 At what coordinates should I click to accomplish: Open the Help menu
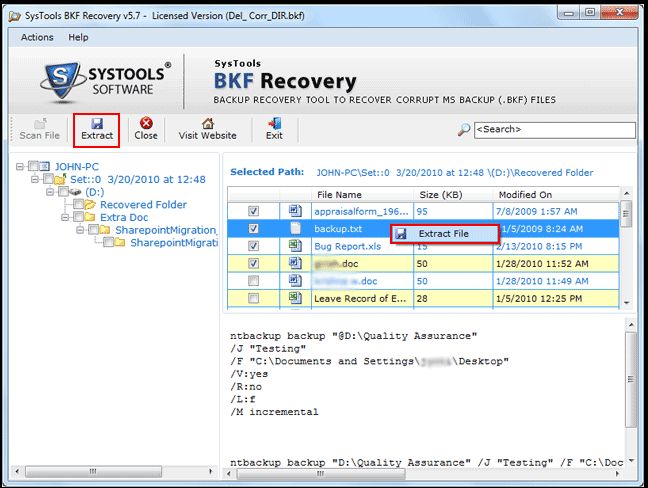[x=78, y=37]
